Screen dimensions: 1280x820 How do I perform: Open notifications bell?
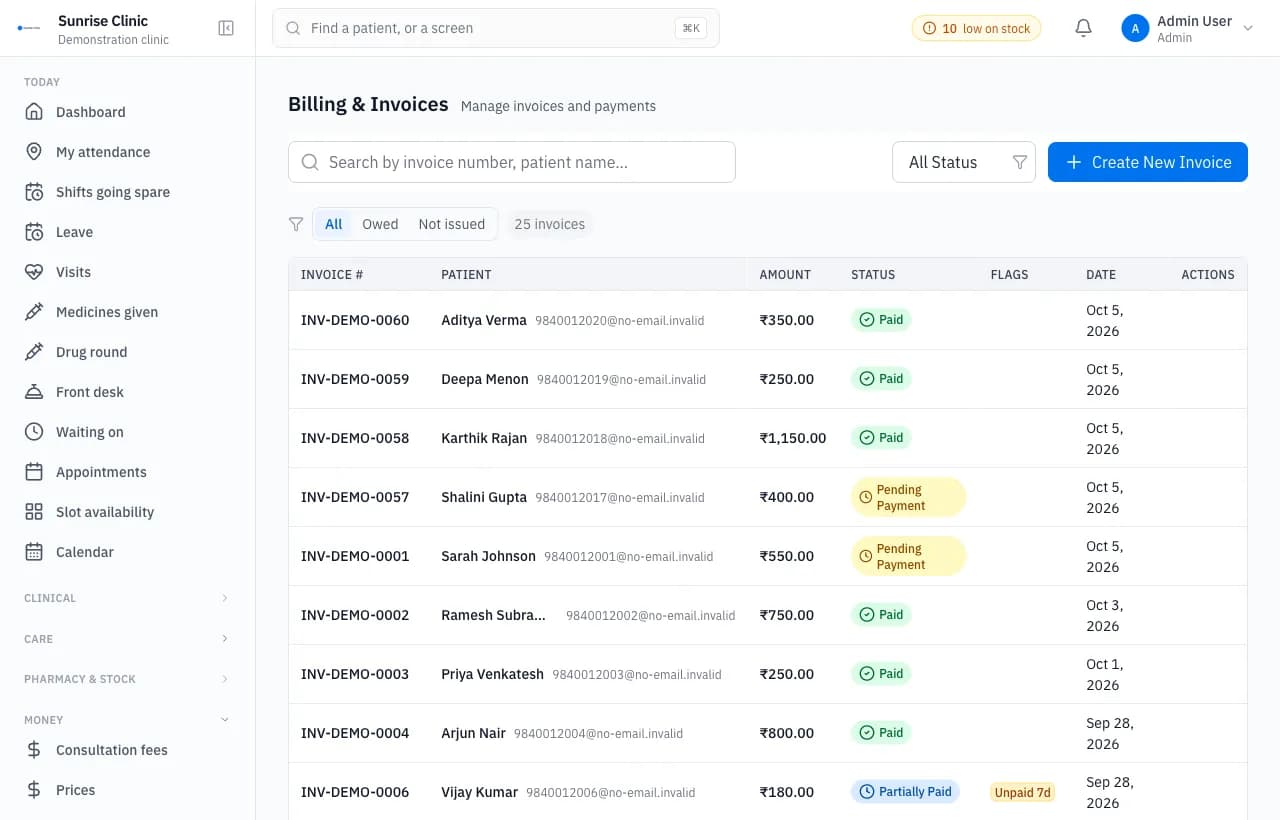click(1083, 28)
